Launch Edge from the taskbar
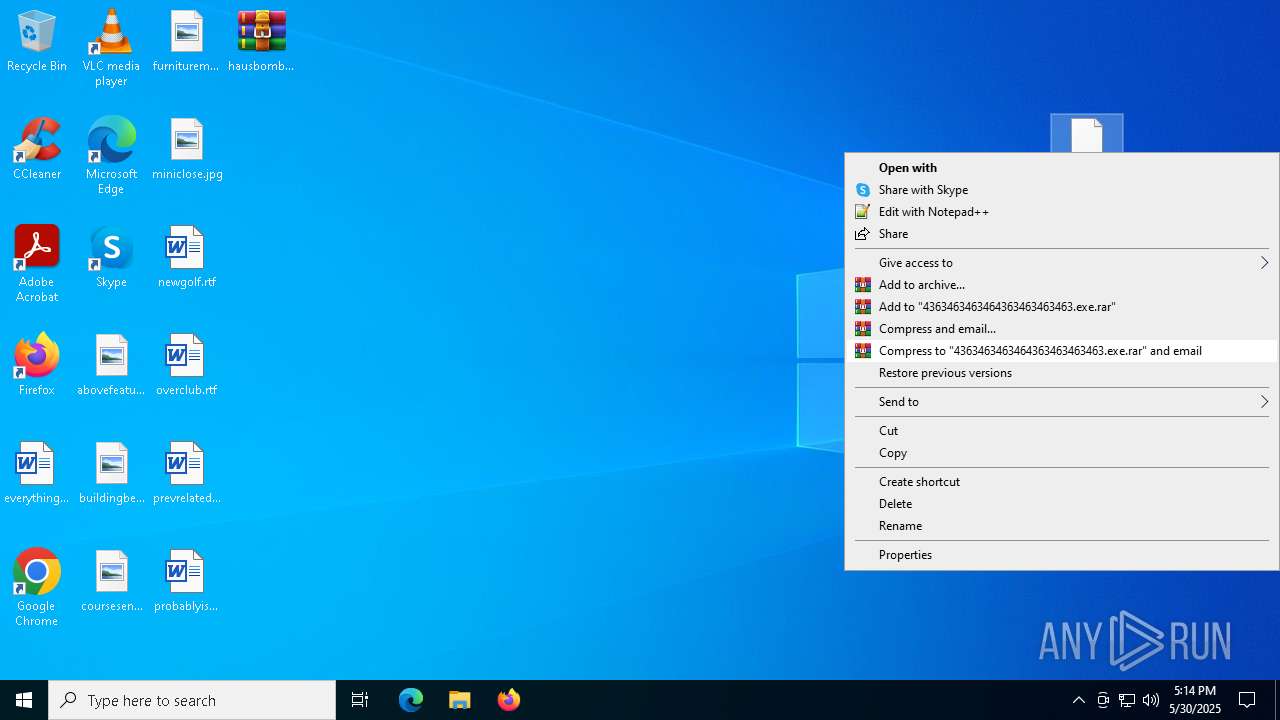1280x720 pixels. click(x=411, y=700)
